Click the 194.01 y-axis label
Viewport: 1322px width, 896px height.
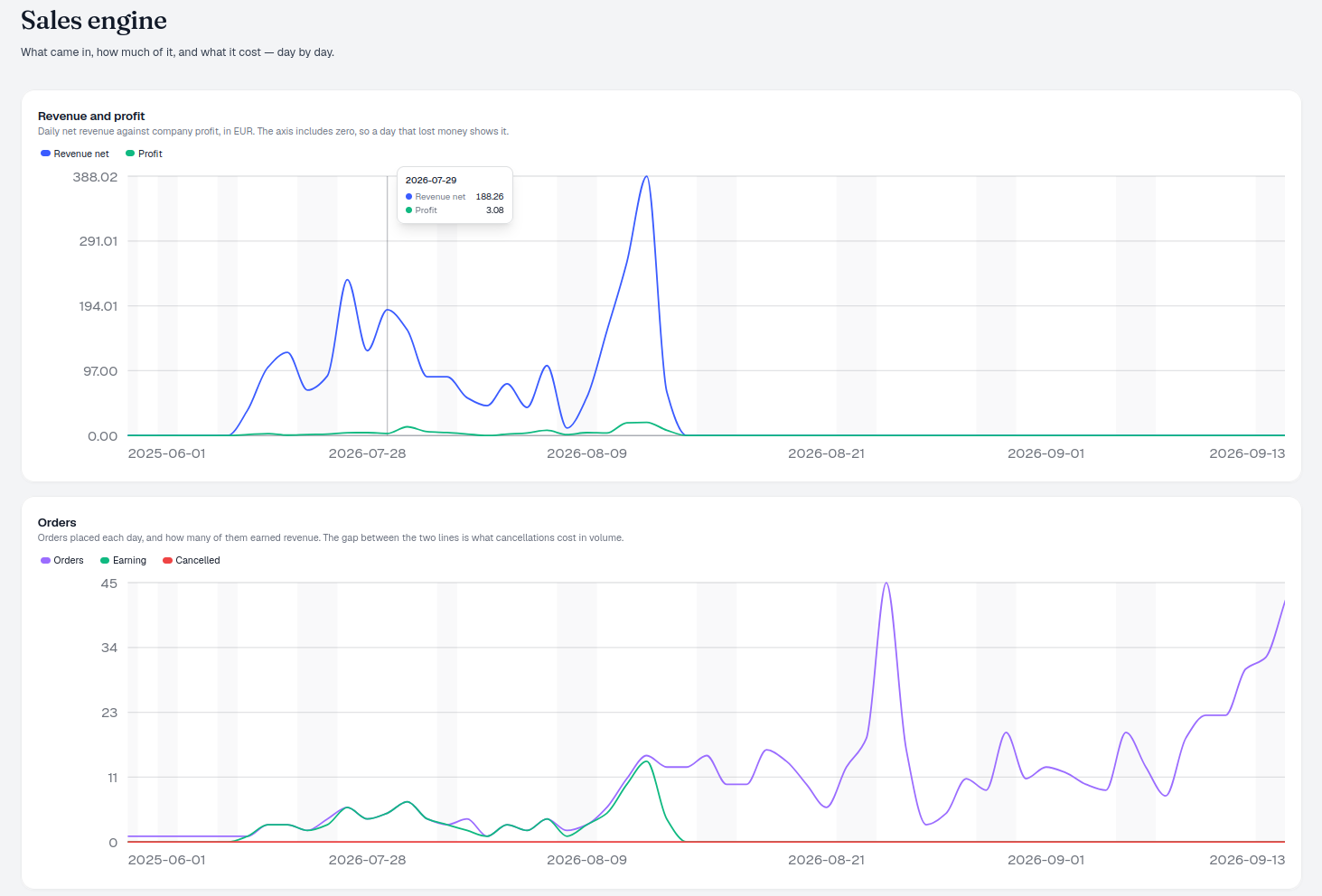point(98,306)
